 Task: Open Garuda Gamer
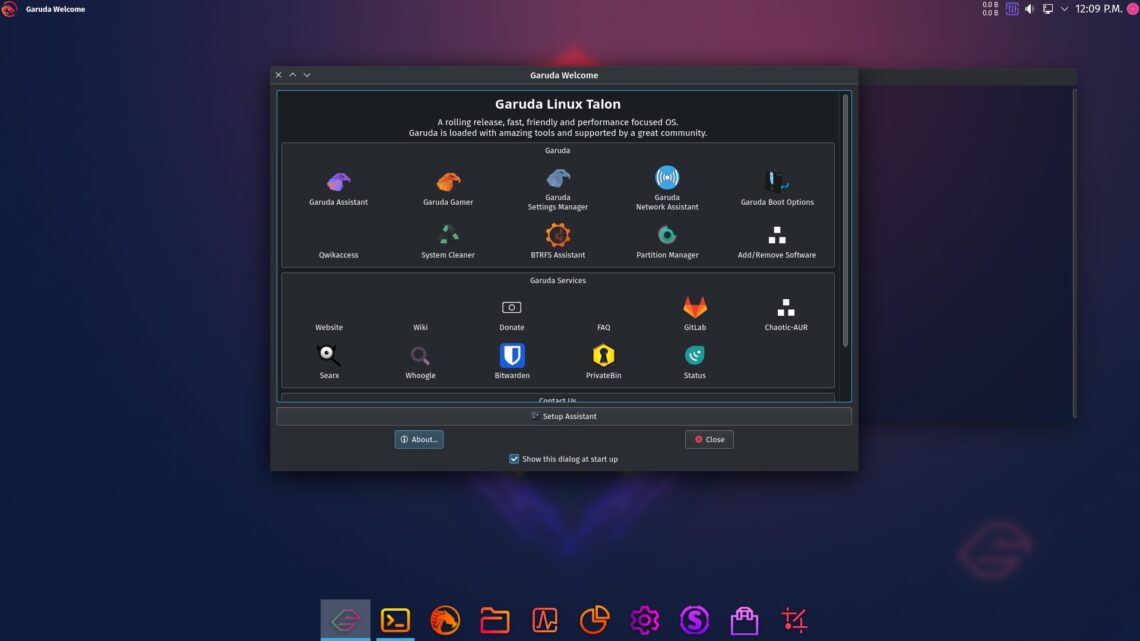[x=447, y=185]
